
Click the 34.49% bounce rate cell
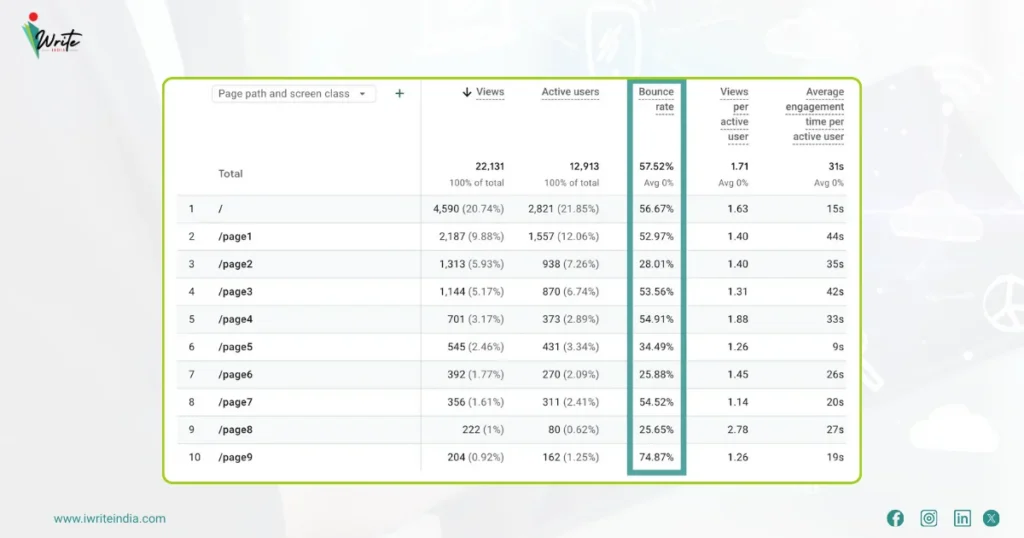(x=656, y=347)
